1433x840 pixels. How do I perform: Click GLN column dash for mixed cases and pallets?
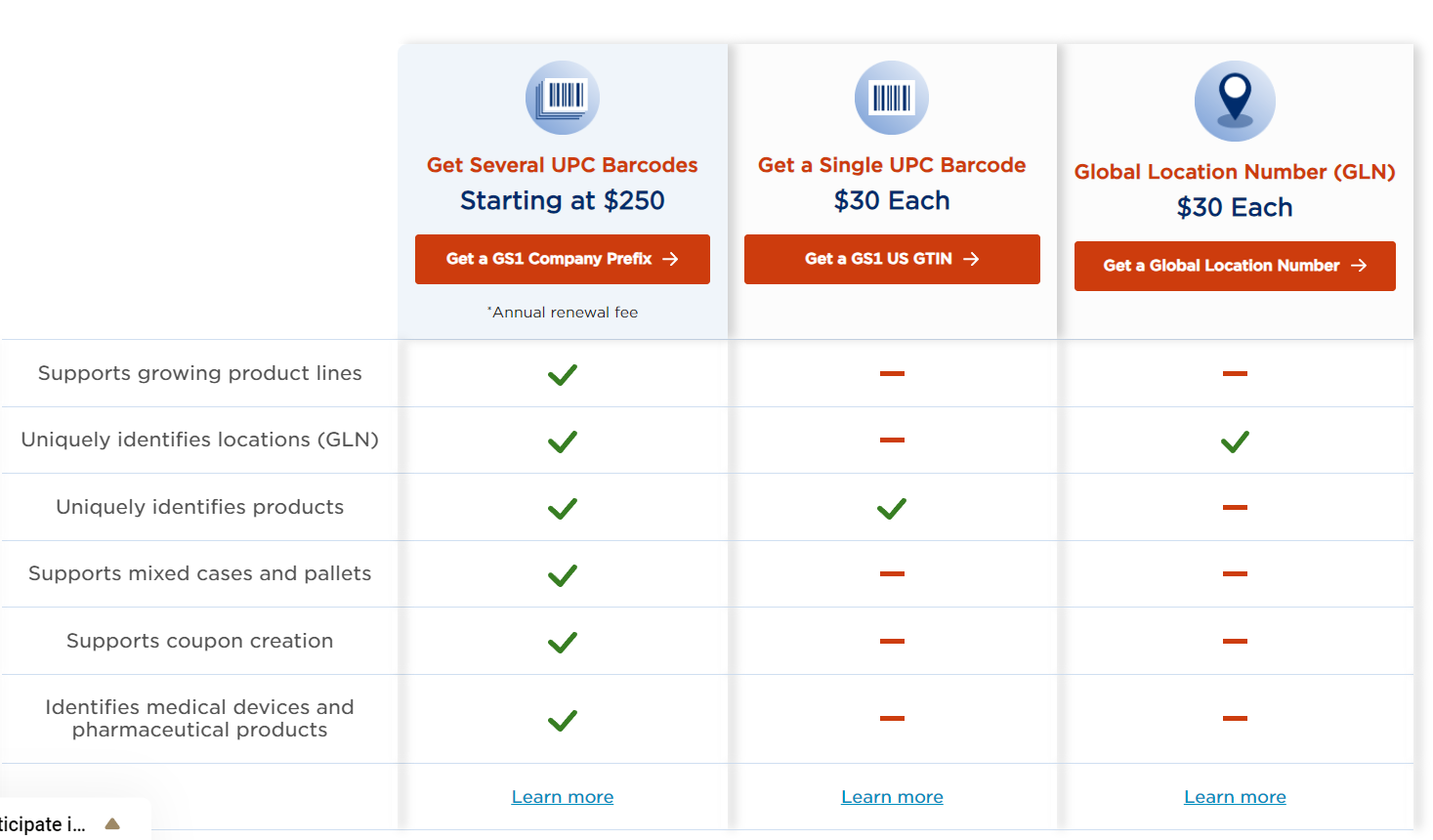coord(1235,573)
